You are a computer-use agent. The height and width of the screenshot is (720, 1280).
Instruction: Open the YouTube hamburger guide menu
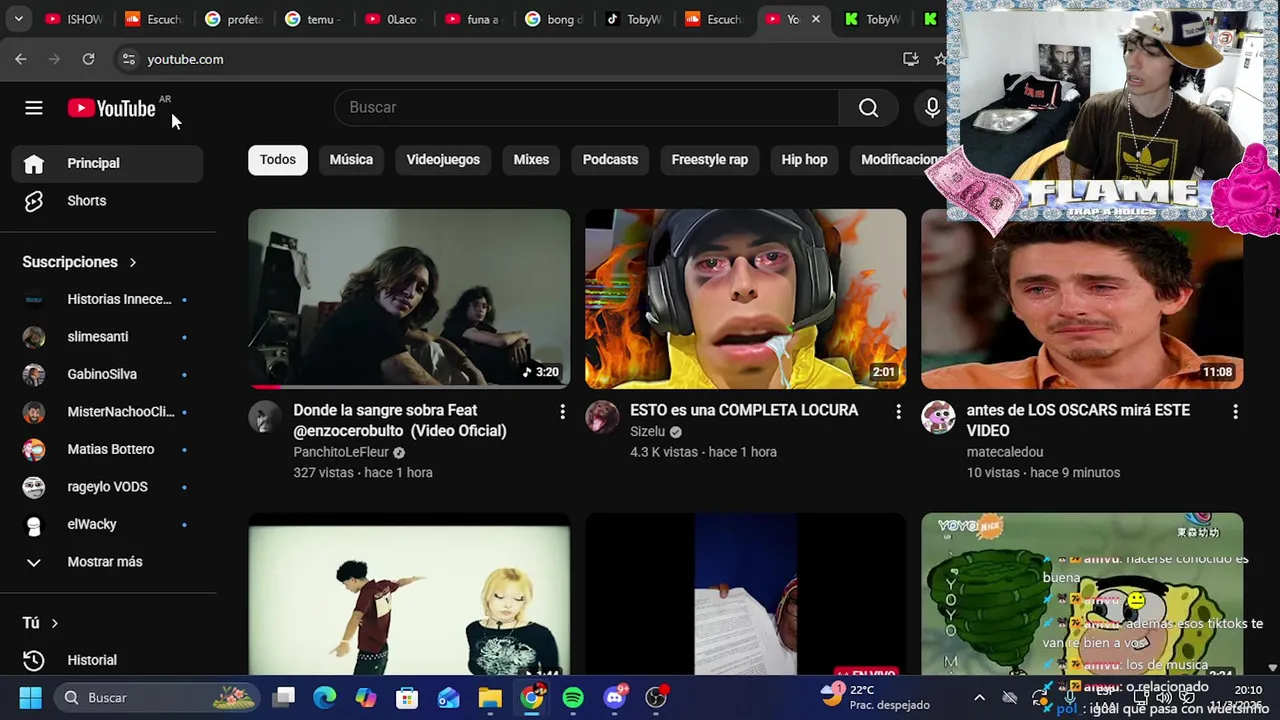coord(34,108)
